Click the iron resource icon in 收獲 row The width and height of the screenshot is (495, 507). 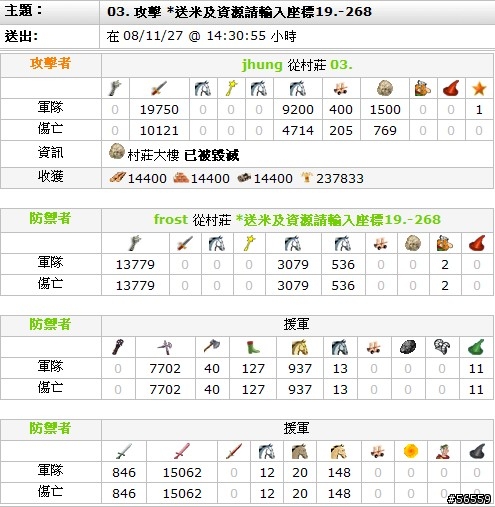pyautogui.click(x=245, y=178)
